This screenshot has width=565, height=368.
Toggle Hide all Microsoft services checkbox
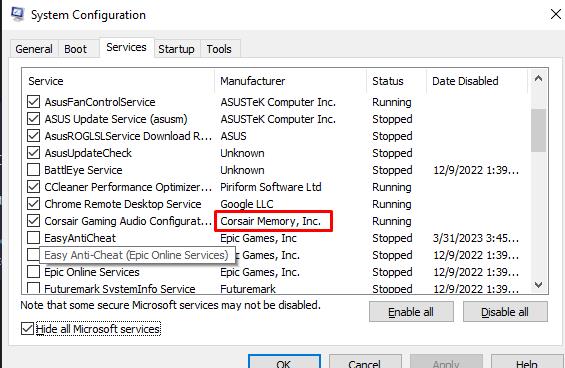pyautogui.click(x=27, y=329)
